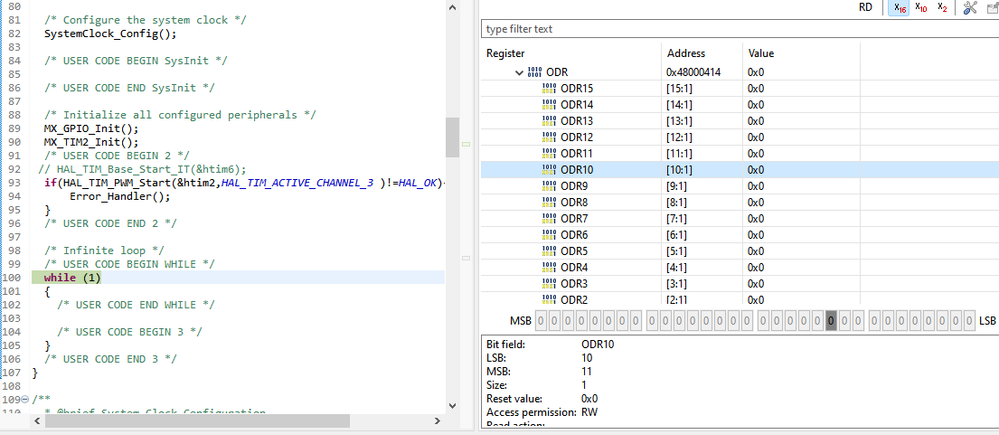The height and width of the screenshot is (435, 999).
Task: Switch to binary x2 number format
Action: [x=942, y=8]
